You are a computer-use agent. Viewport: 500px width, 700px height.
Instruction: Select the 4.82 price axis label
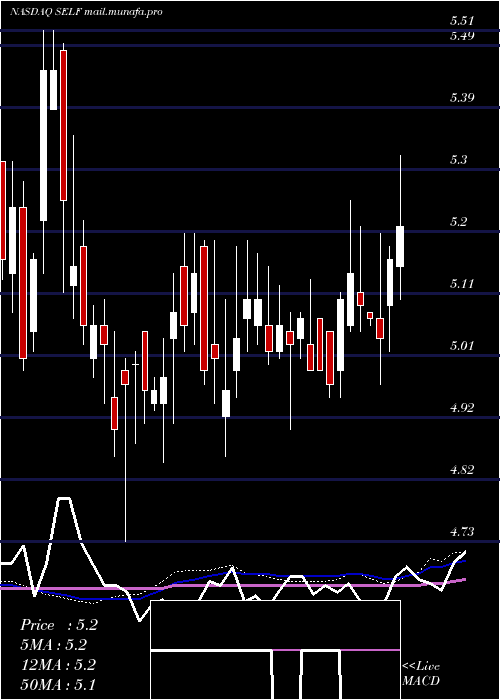point(462,470)
